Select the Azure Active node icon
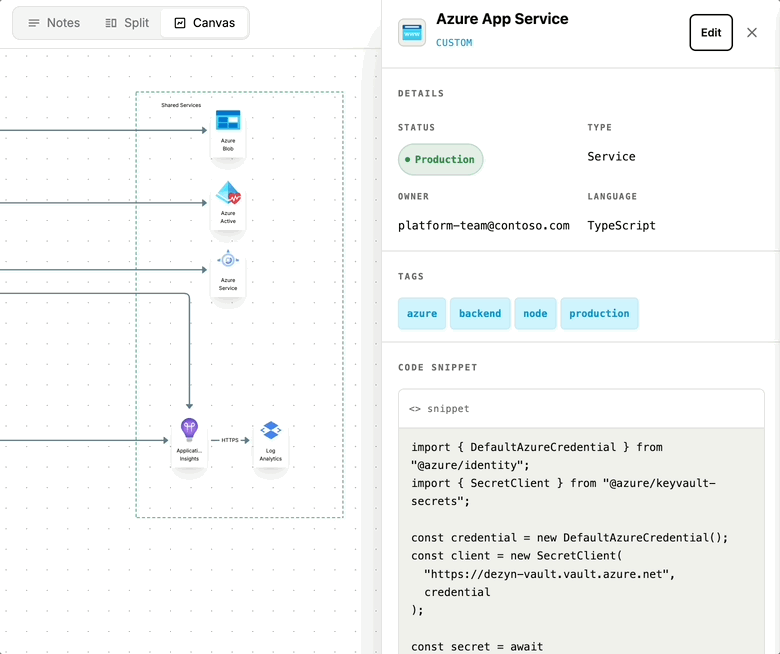Screen dimensions: 780x654 click(x=228, y=193)
